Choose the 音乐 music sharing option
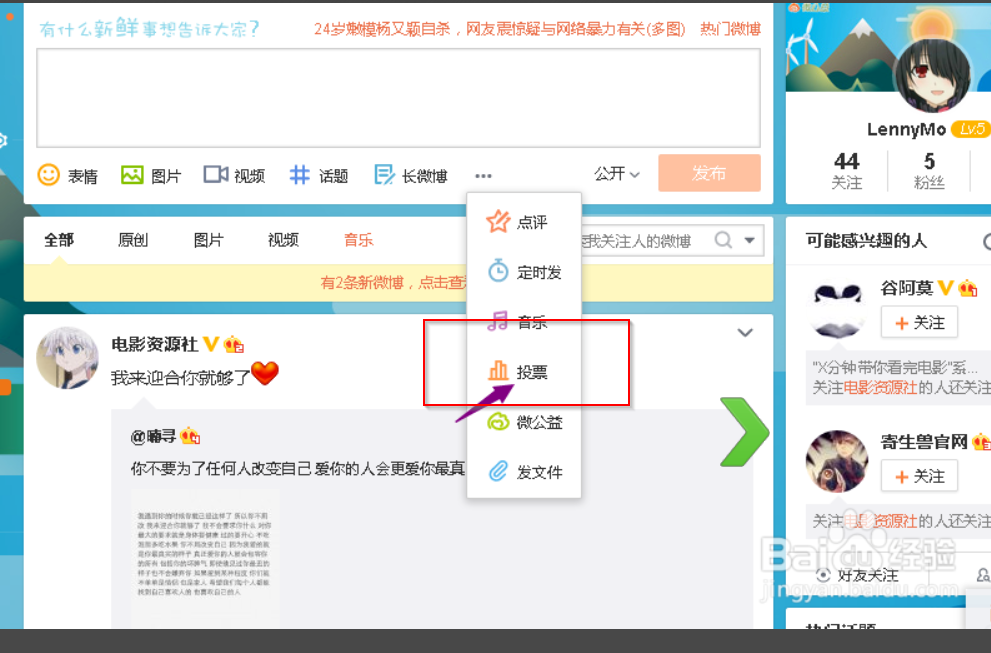The height and width of the screenshot is (653, 991). pyautogui.click(x=524, y=321)
